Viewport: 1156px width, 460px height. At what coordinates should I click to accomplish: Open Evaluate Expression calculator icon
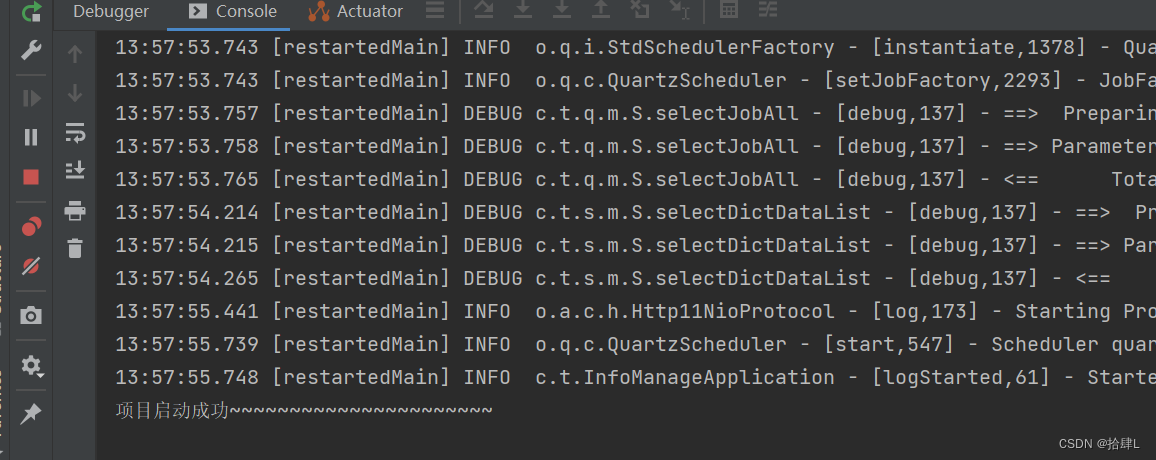728,10
